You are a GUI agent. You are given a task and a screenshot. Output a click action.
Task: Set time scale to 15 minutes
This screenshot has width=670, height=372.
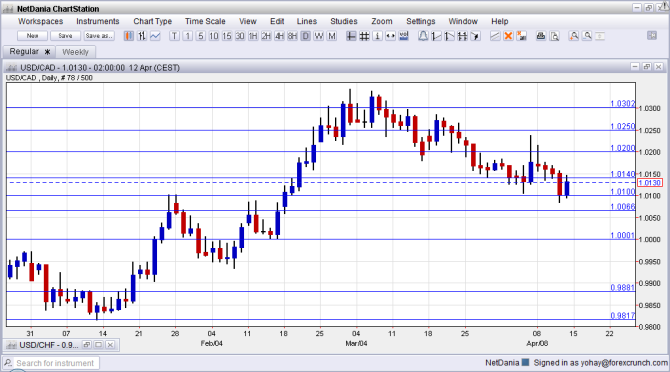[227, 36]
